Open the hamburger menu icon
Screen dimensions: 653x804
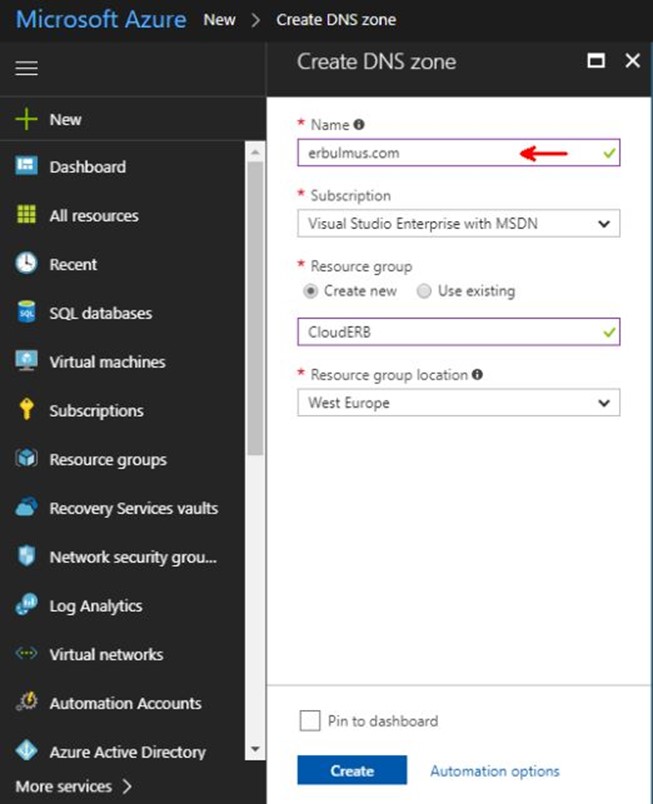[26, 68]
